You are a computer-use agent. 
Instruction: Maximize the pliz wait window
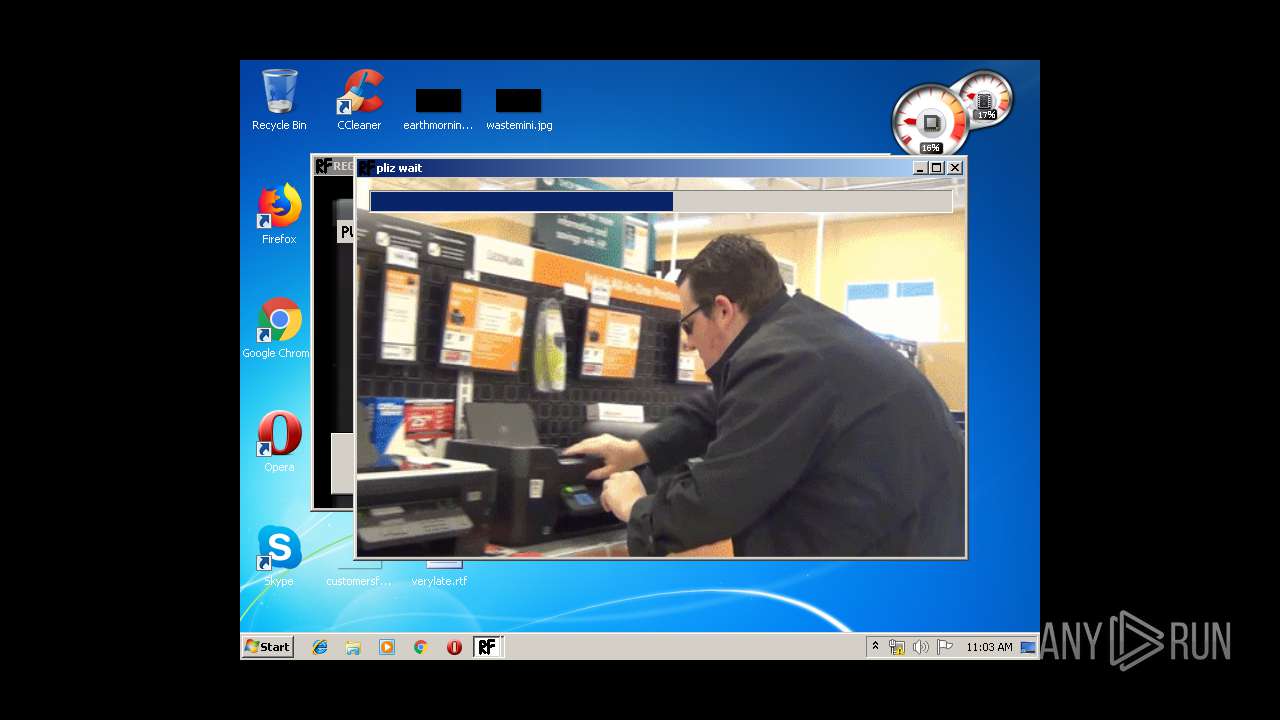tap(937, 168)
